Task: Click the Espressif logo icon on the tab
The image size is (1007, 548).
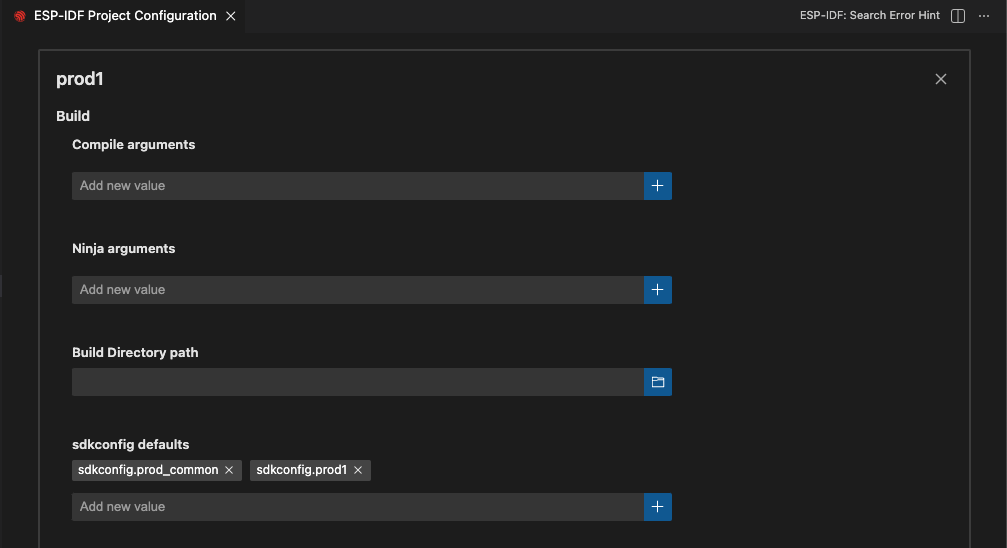Action: point(20,16)
